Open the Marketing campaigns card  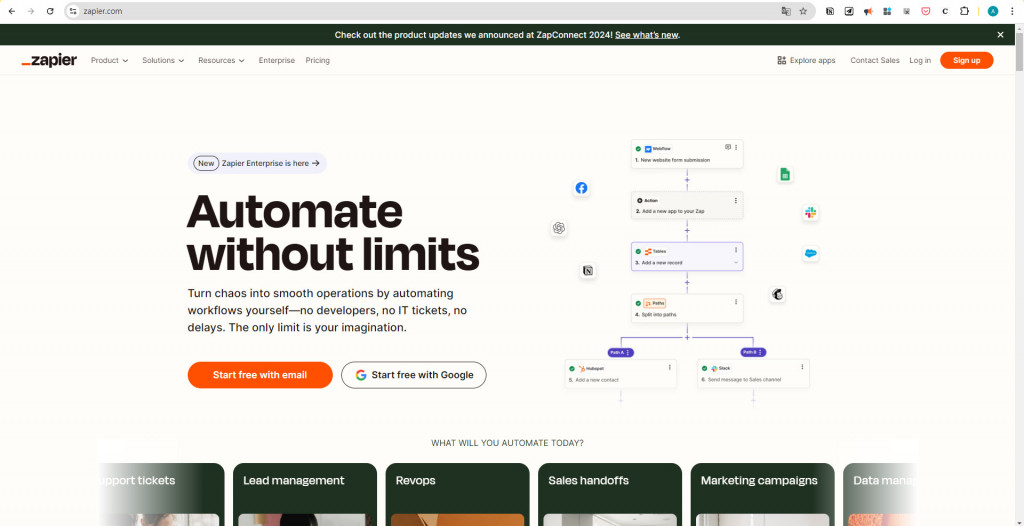point(762,495)
